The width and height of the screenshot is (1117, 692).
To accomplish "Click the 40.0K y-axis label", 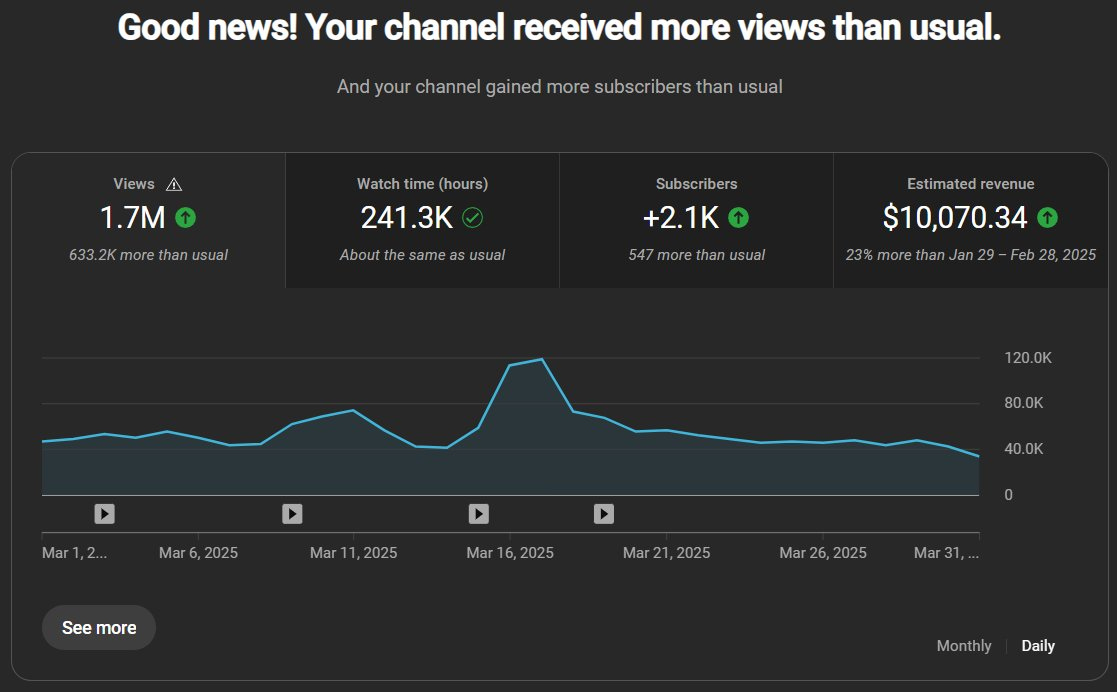I will [1024, 449].
